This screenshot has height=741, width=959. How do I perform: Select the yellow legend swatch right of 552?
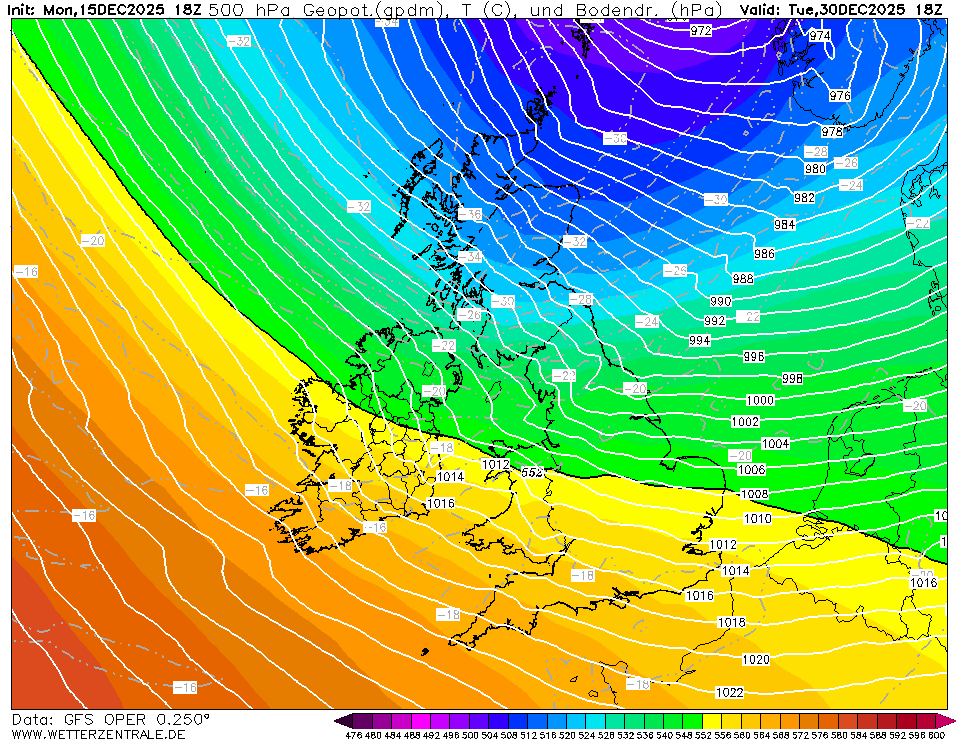click(x=712, y=721)
